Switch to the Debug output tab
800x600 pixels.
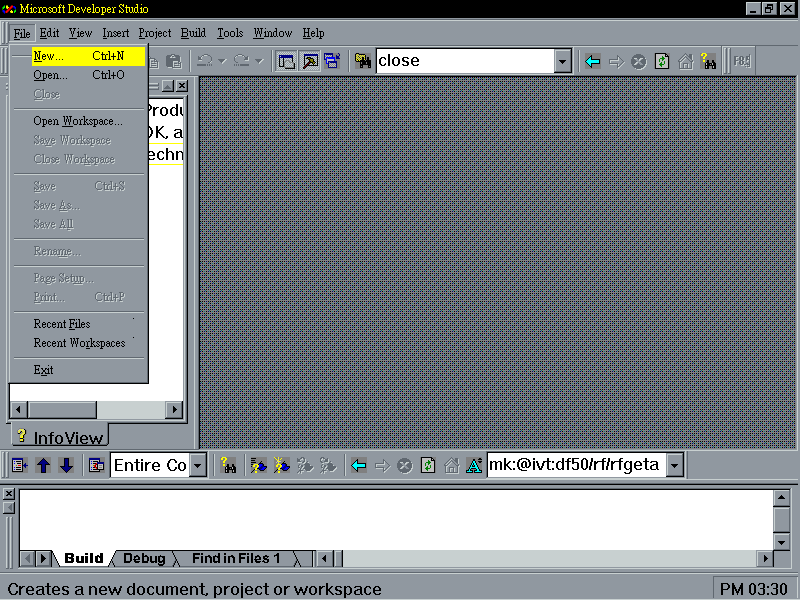[x=144, y=559]
